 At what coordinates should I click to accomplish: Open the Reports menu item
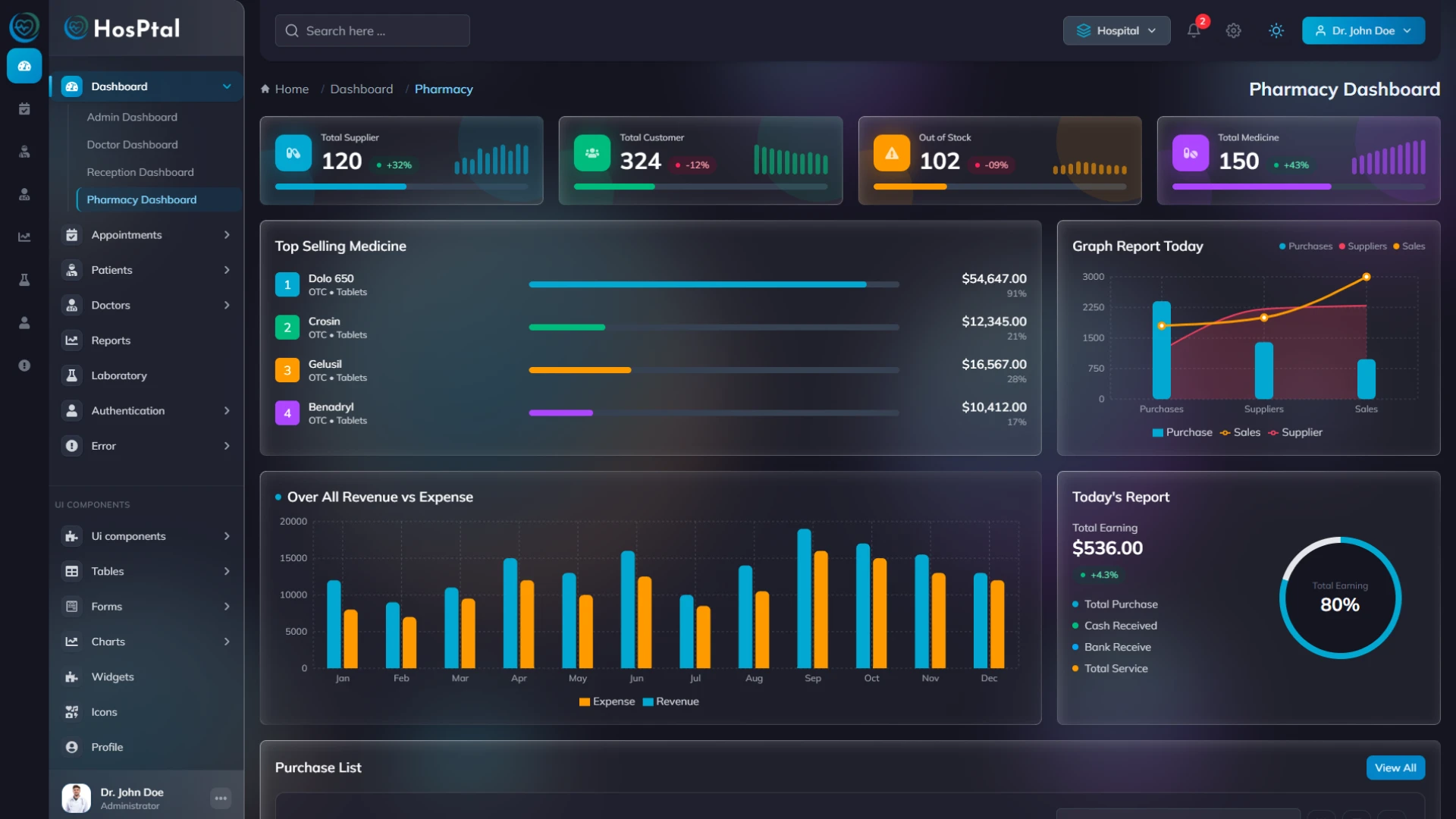coord(146,340)
